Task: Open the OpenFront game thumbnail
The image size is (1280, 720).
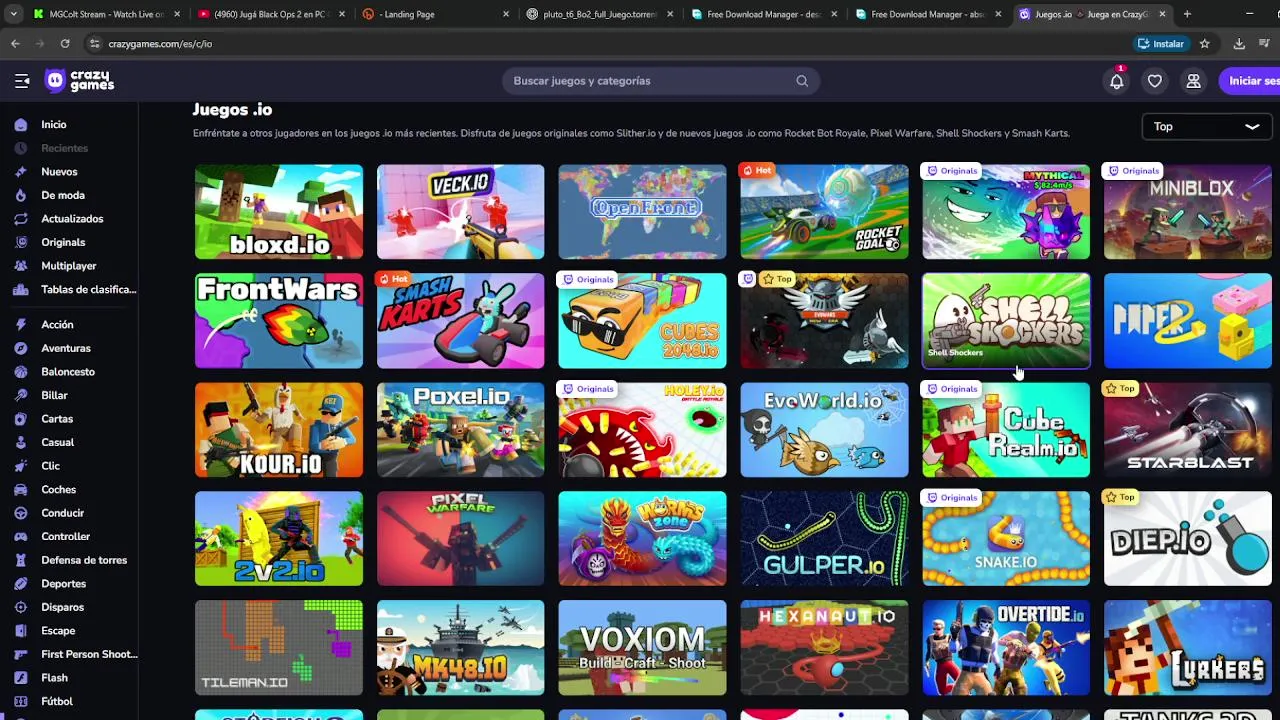Action: [642, 212]
